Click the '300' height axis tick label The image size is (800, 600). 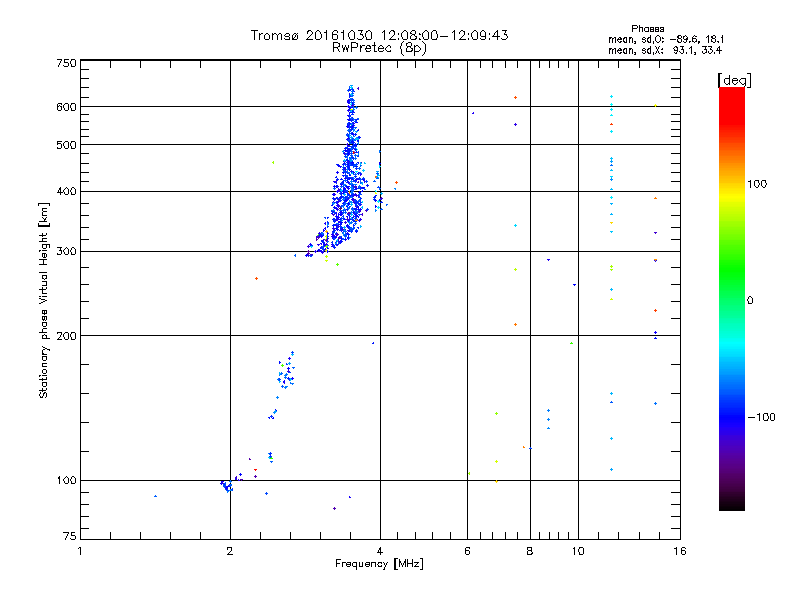(67, 252)
